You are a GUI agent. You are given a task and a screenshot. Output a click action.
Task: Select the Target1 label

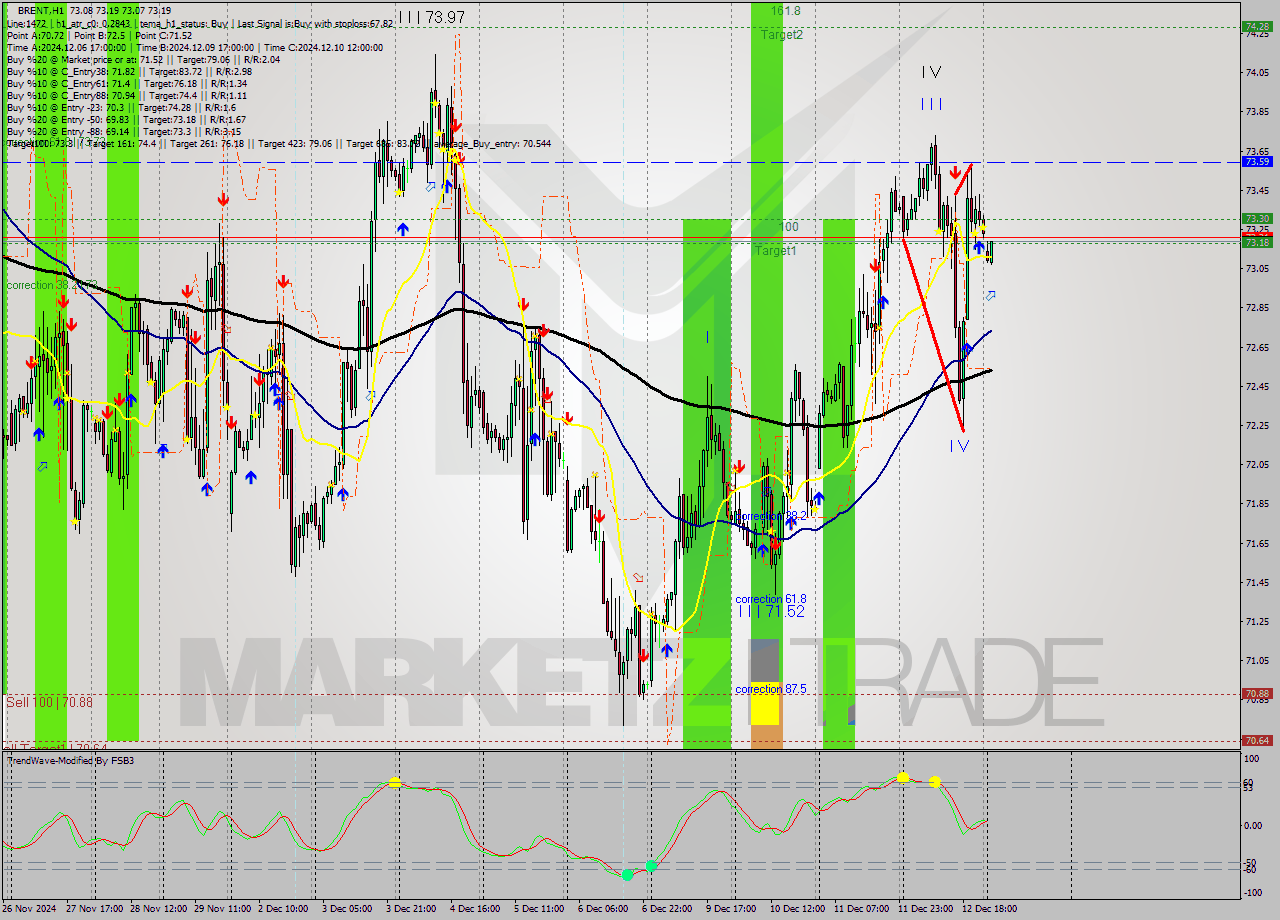point(776,251)
